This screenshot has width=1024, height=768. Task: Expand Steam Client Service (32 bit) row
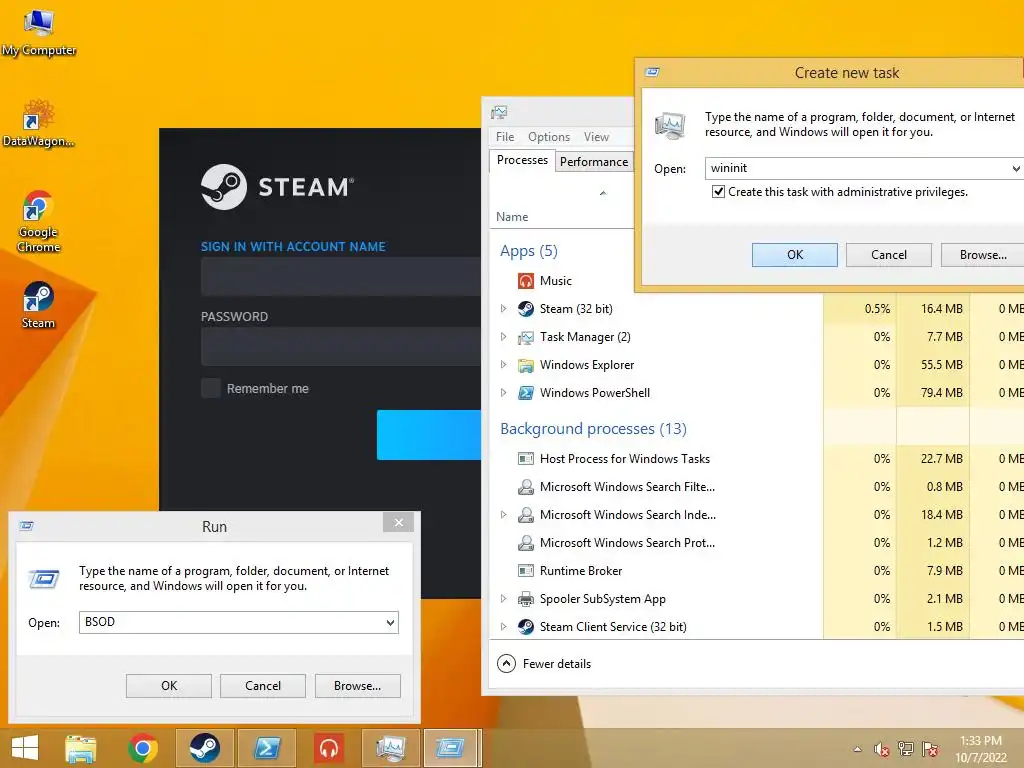tap(503, 626)
